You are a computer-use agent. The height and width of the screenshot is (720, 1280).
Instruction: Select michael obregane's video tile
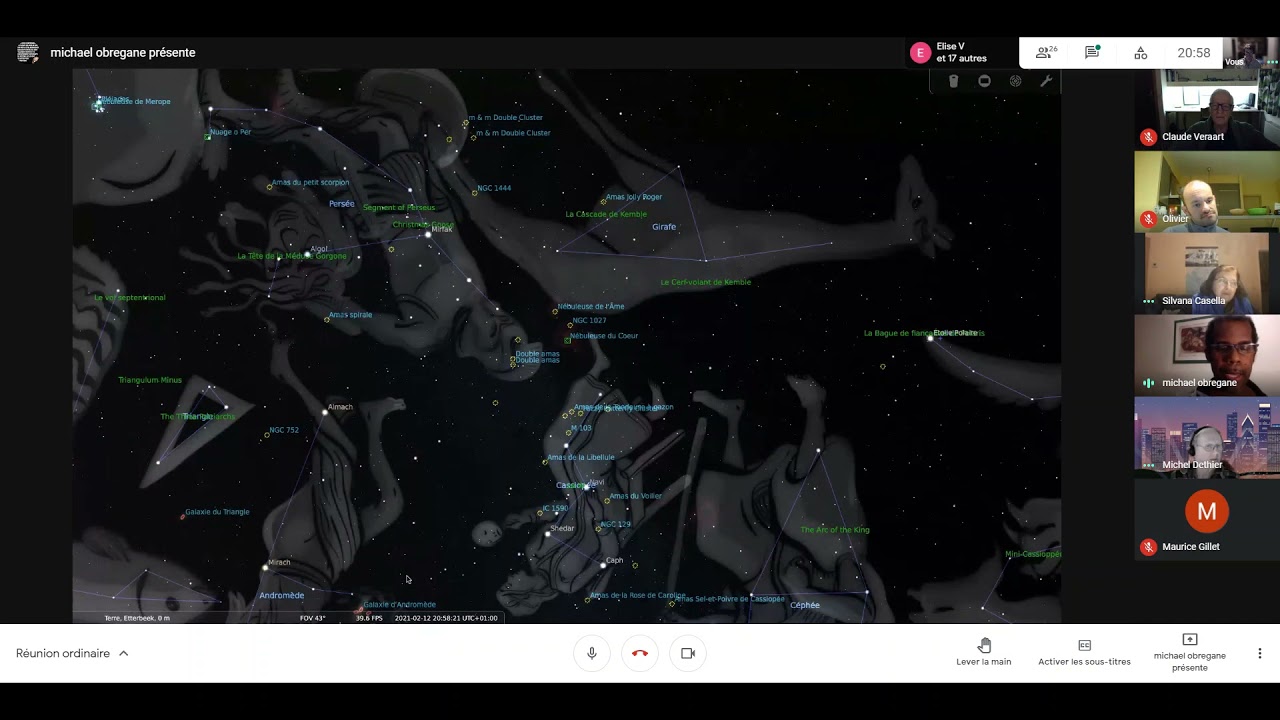(x=1207, y=355)
